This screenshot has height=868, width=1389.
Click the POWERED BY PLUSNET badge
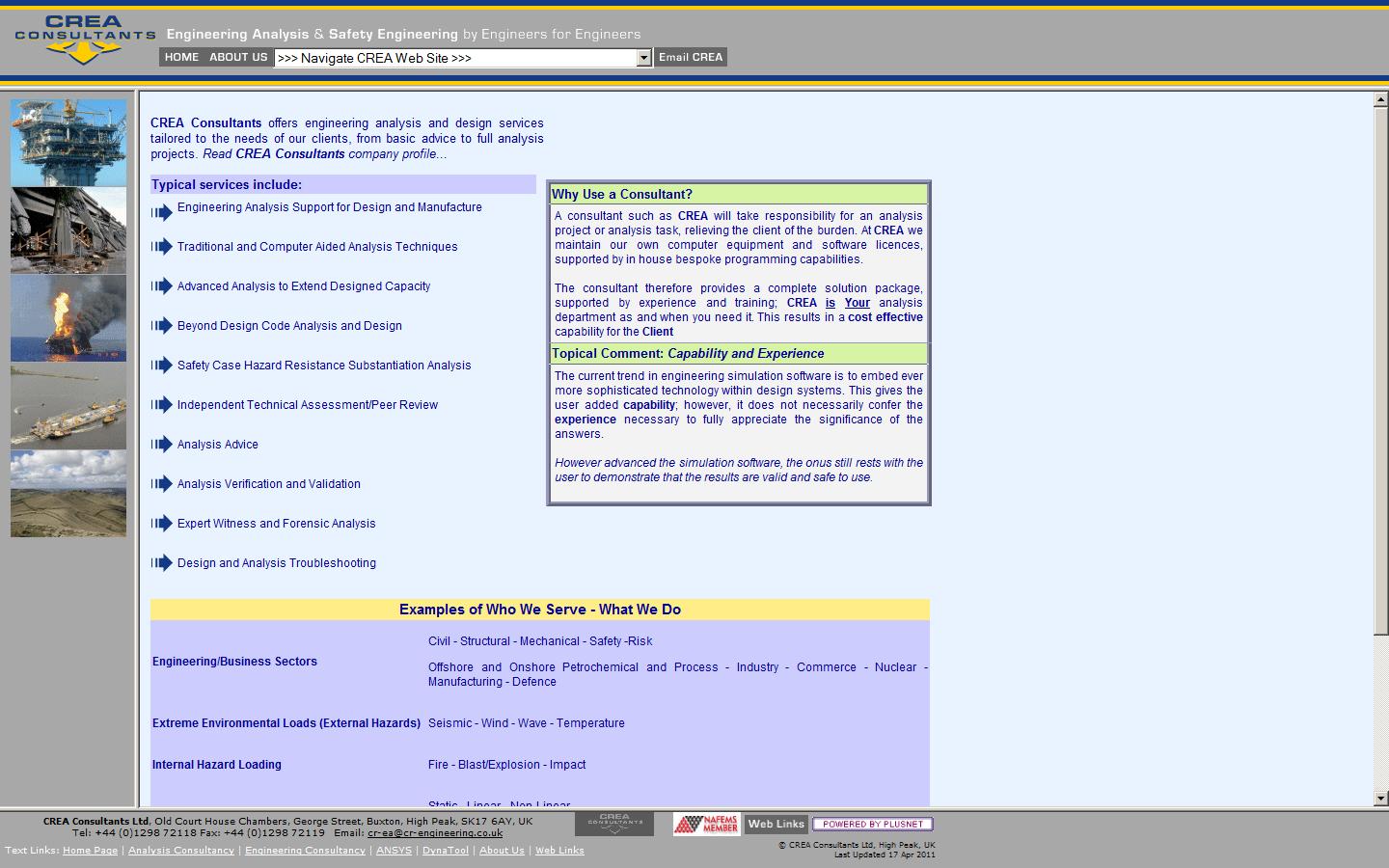click(x=874, y=824)
